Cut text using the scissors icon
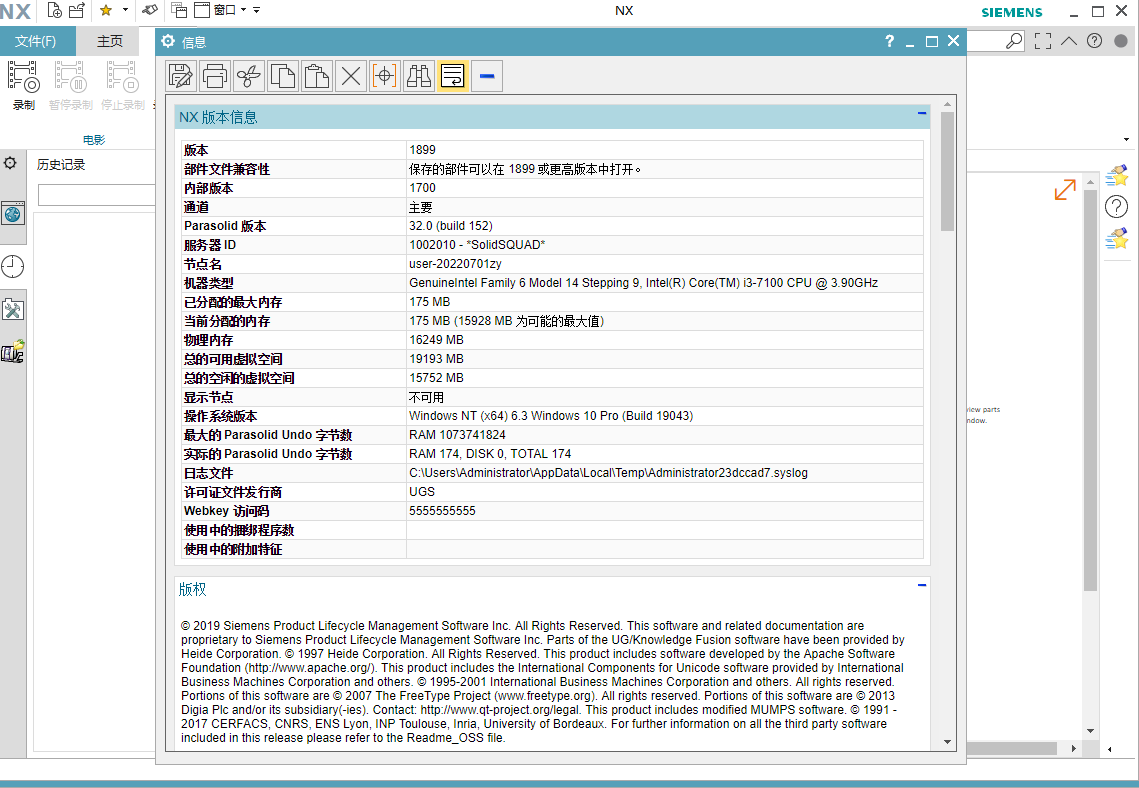This screenshot has height=788, width=1139. (x=249, y=75)
